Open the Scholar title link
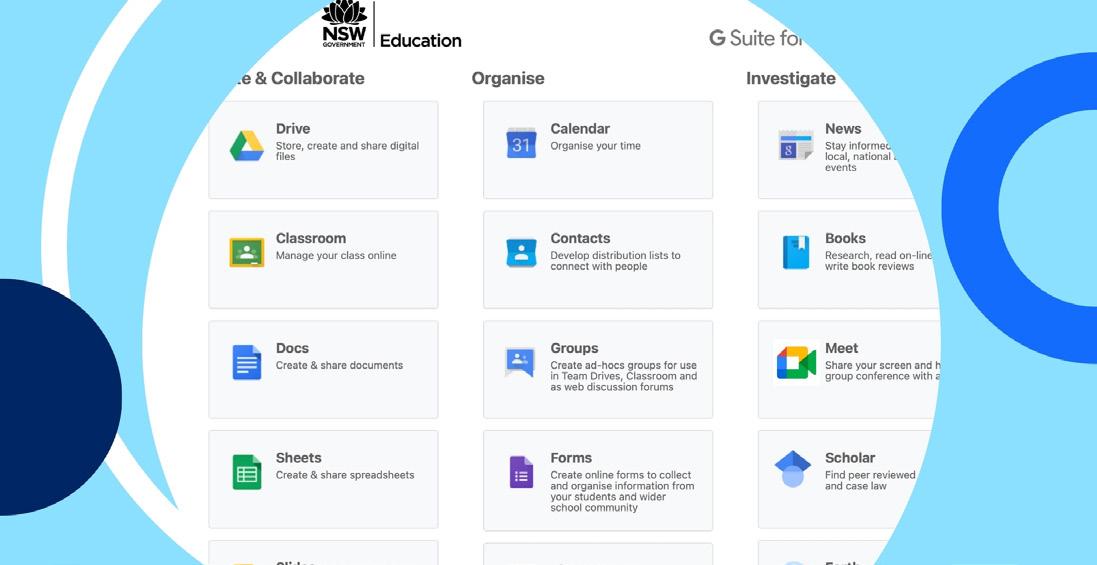This screenshot has height=565, width=1097. pos(850,458)
